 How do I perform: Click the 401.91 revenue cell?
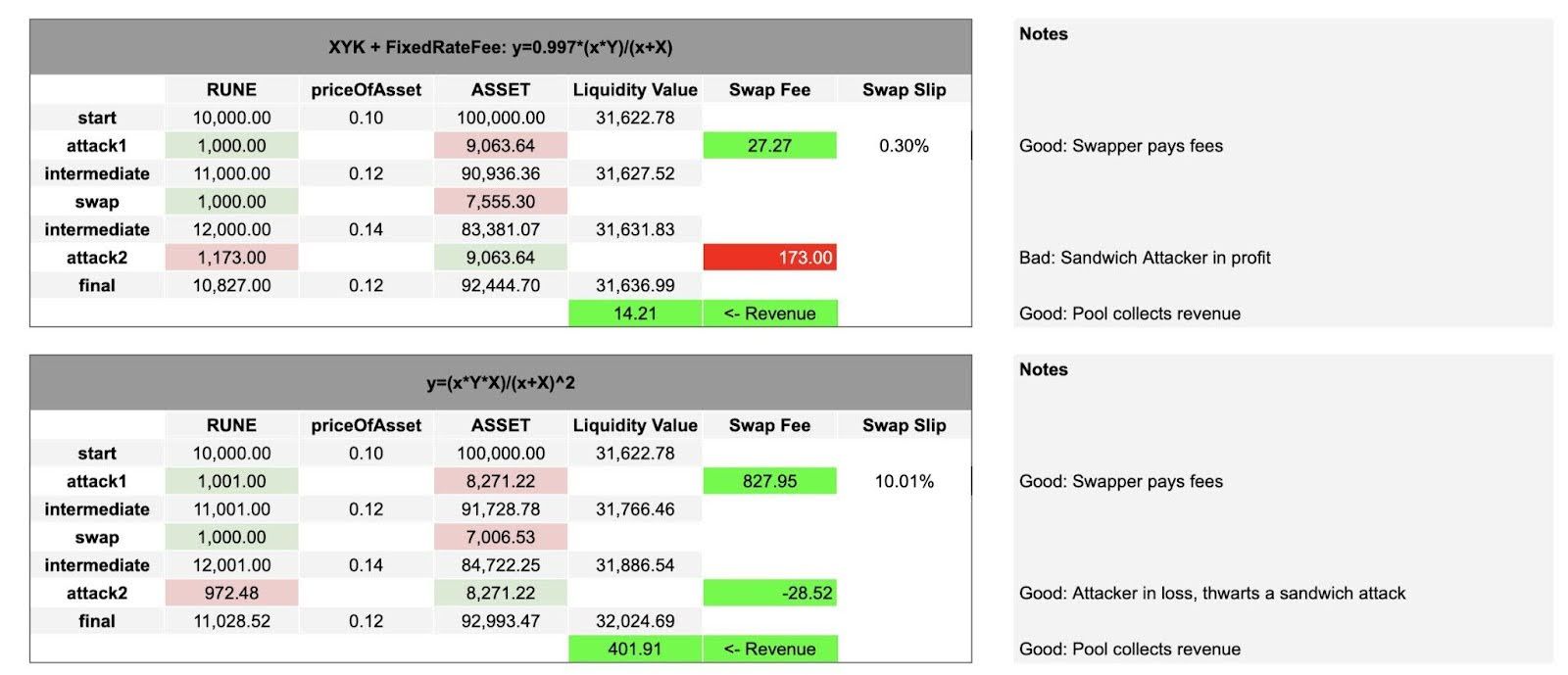click(635, 649)
